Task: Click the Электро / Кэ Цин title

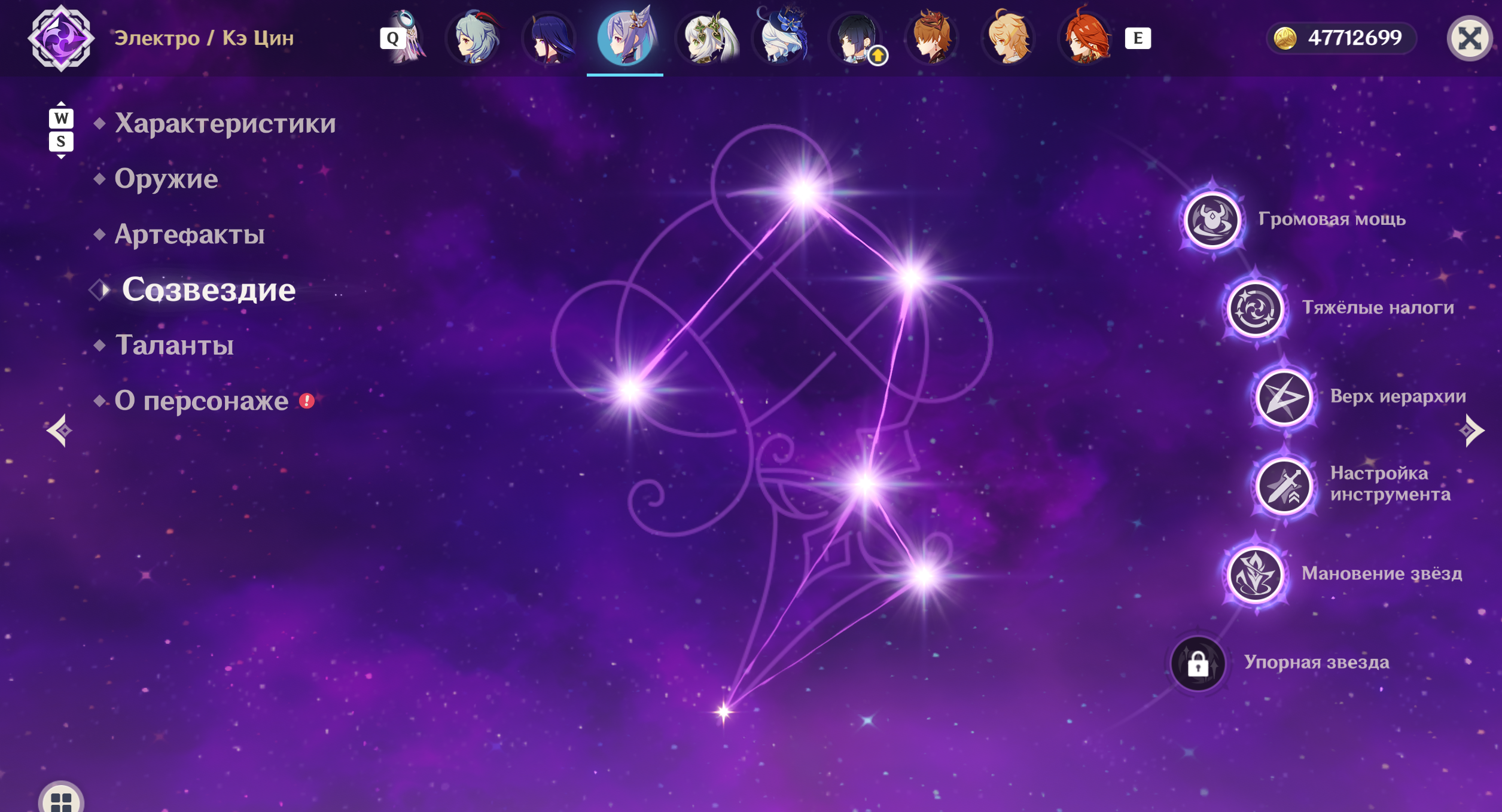Action: pyautogui.click(x=204, y=38)
